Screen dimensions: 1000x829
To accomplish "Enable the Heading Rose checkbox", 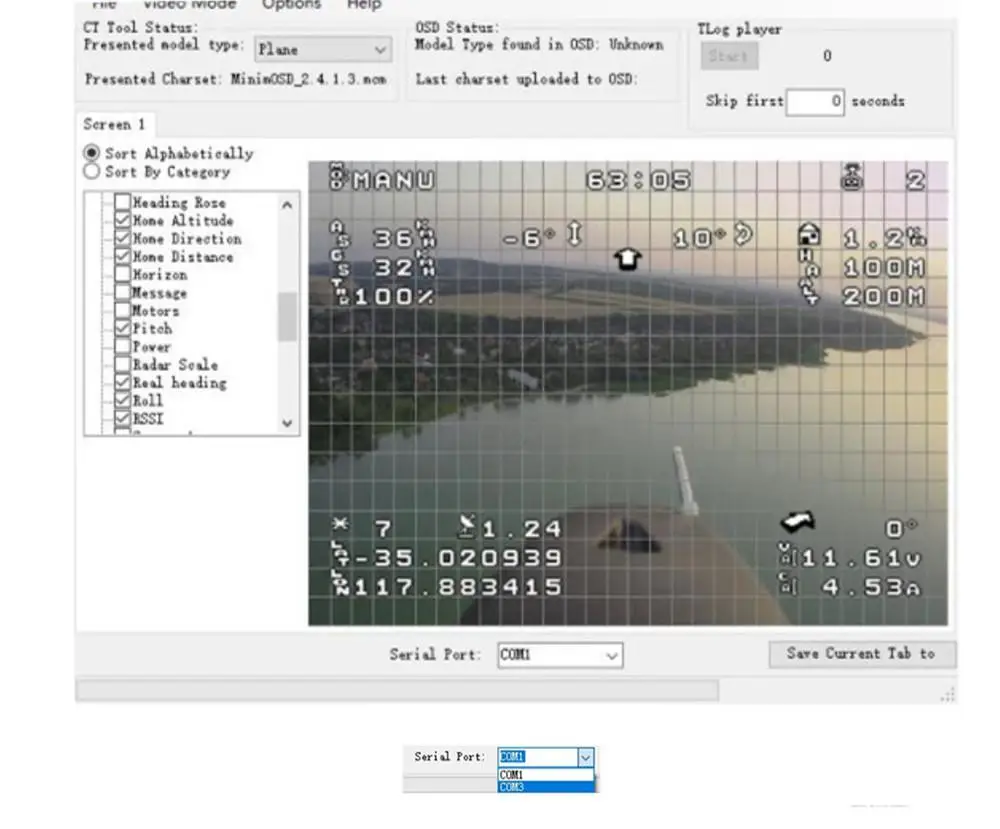I will click(122, 202).
